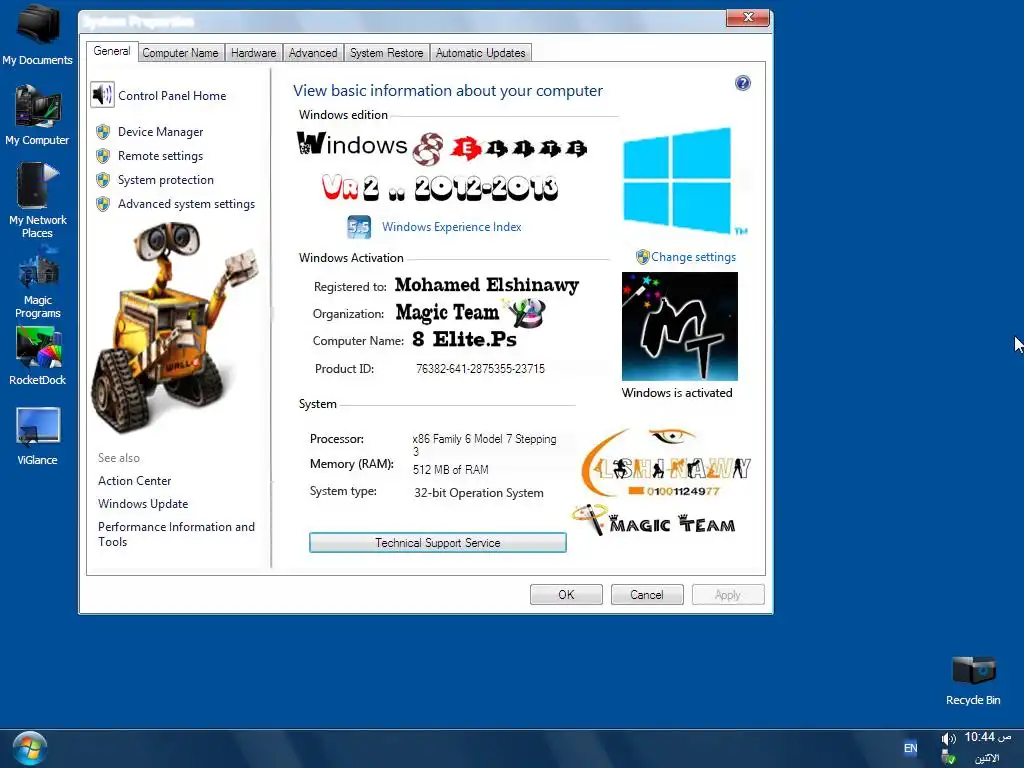This screenshot has height=768, width=1024.
Task: Click the Control Panel Home speaker icon
Action: pos(103,95)
